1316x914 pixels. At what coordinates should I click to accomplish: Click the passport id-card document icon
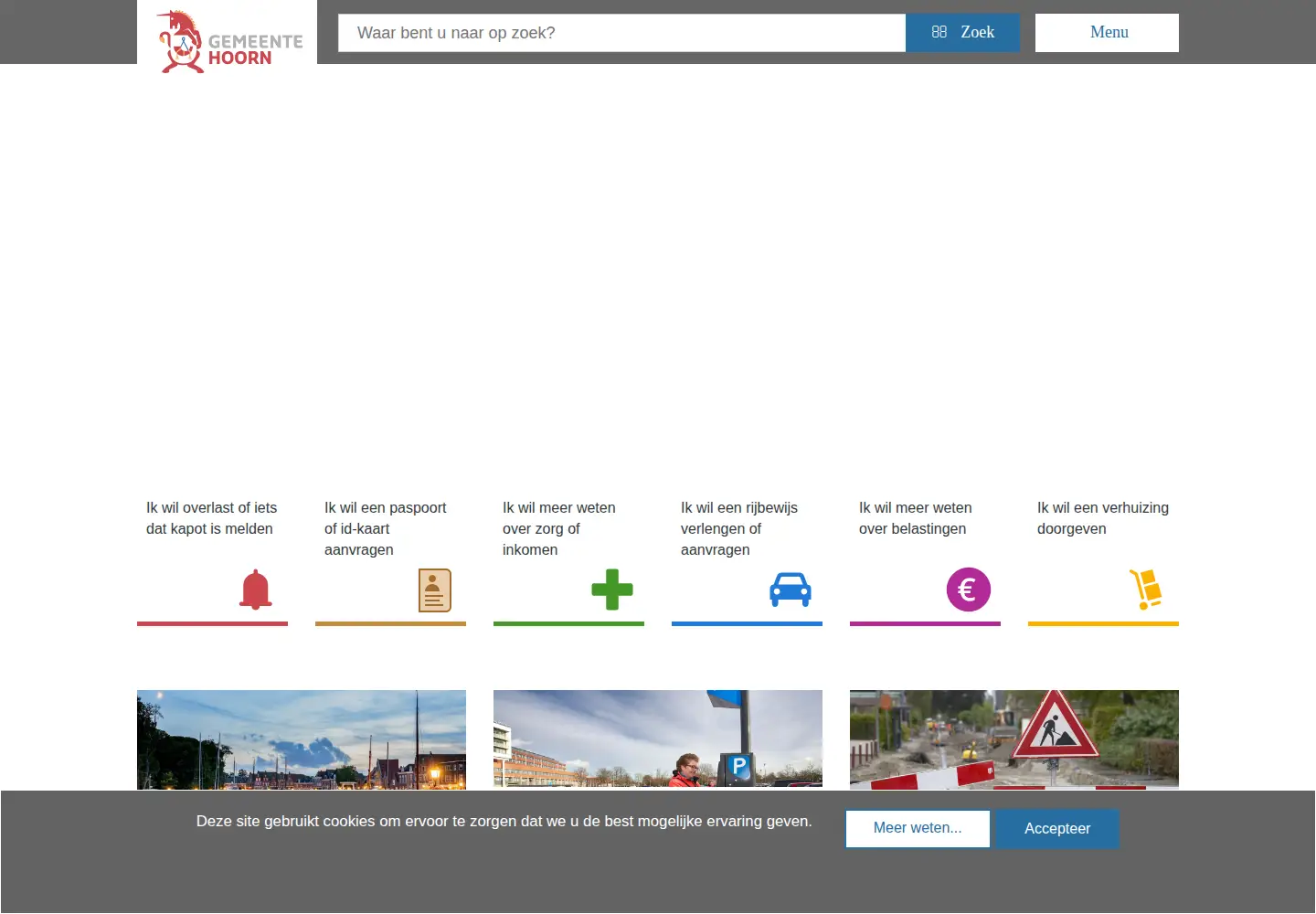pyautogui.click(x=435, y=590)
